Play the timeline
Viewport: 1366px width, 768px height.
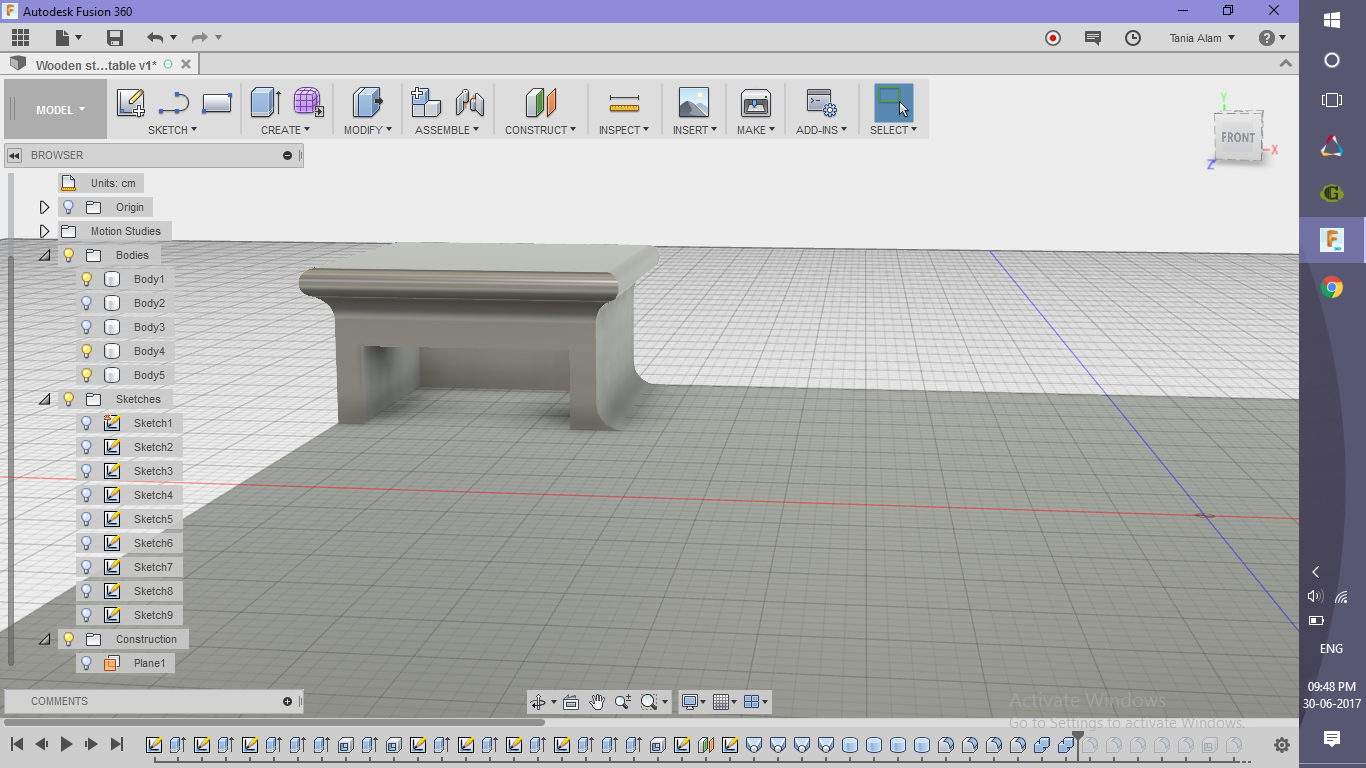[x=66, y=744]
